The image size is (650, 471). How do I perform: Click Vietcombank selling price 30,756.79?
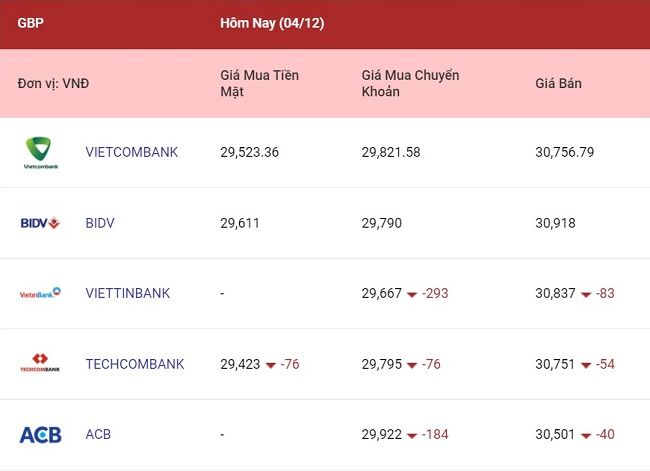pyautogui.click(x=565, y=152)
